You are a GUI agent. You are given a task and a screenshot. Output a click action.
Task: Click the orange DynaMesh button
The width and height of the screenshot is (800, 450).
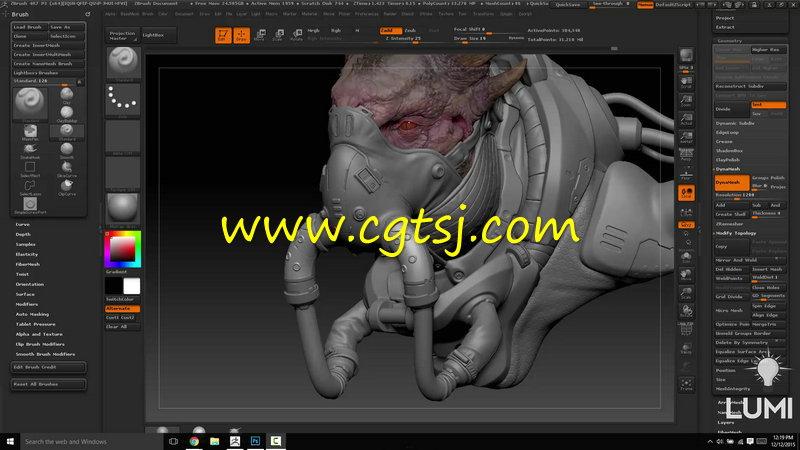(x=732, y=182)
